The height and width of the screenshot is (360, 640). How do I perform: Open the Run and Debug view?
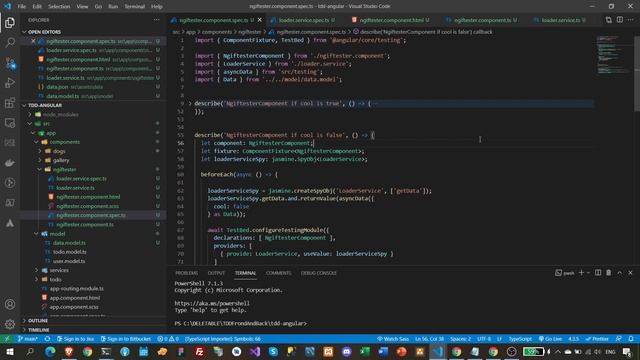click(10, 83)
